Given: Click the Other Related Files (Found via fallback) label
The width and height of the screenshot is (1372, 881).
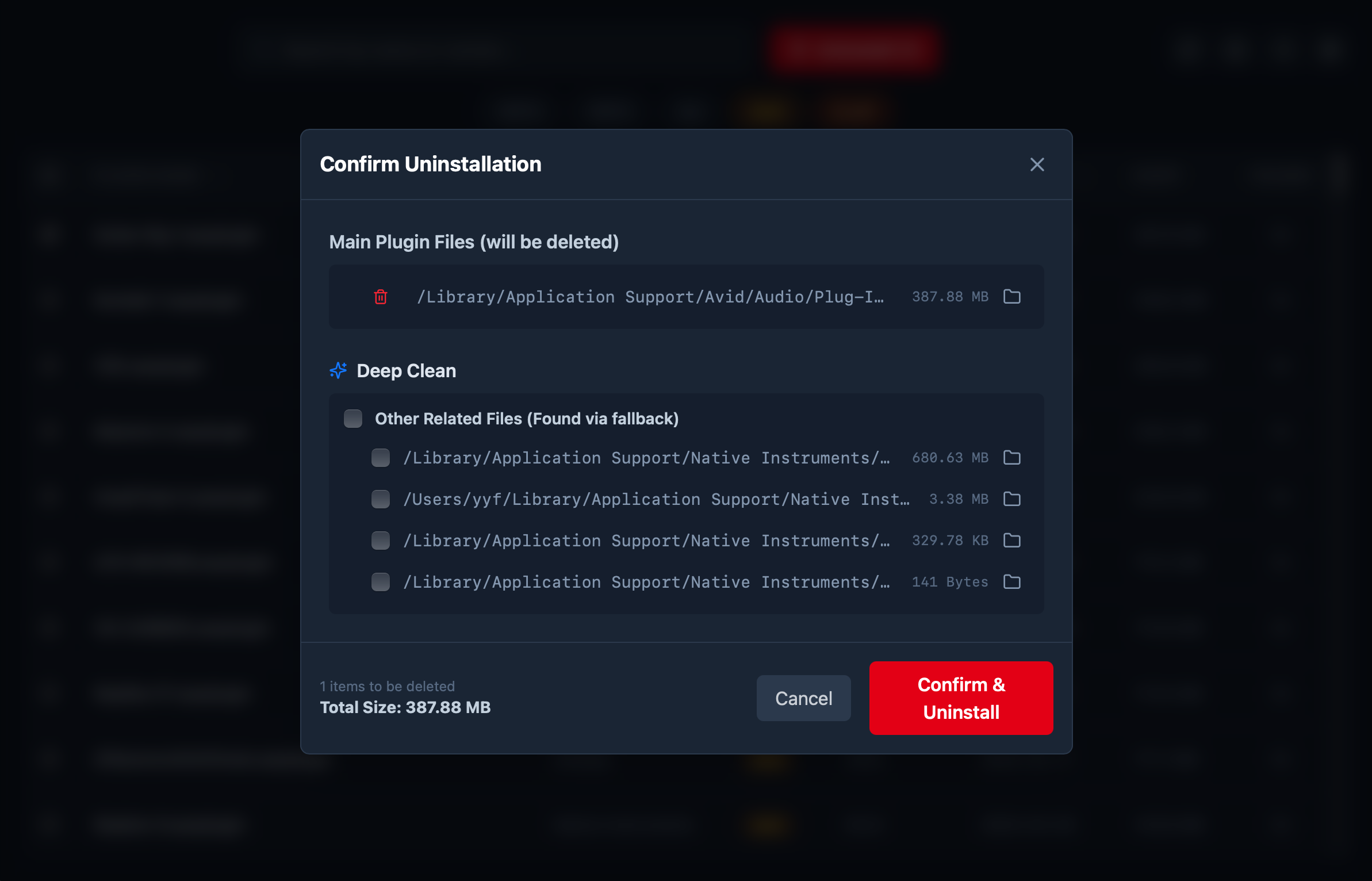Looking at the screenshot, I should [x=527, y=419].
